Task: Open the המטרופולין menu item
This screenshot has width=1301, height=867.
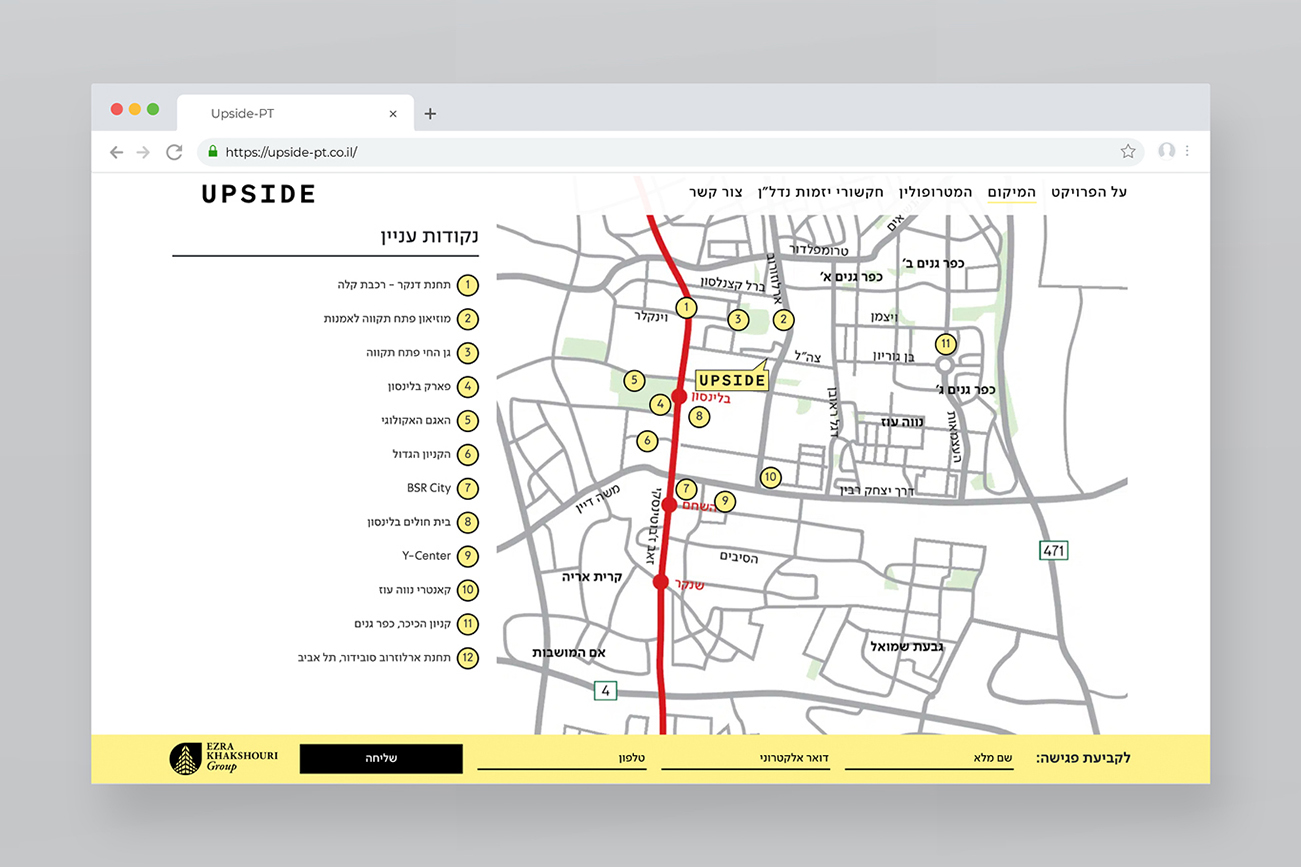Action: tap(935, 192)
